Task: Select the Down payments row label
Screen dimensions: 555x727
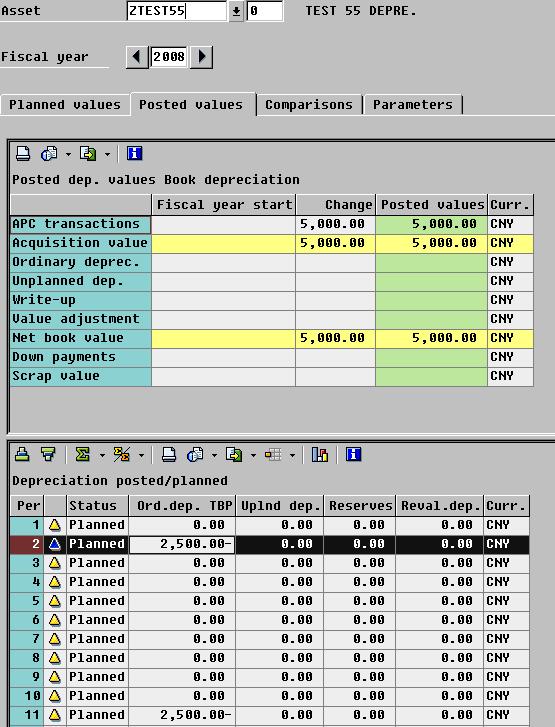Action: tap(81, 357)
